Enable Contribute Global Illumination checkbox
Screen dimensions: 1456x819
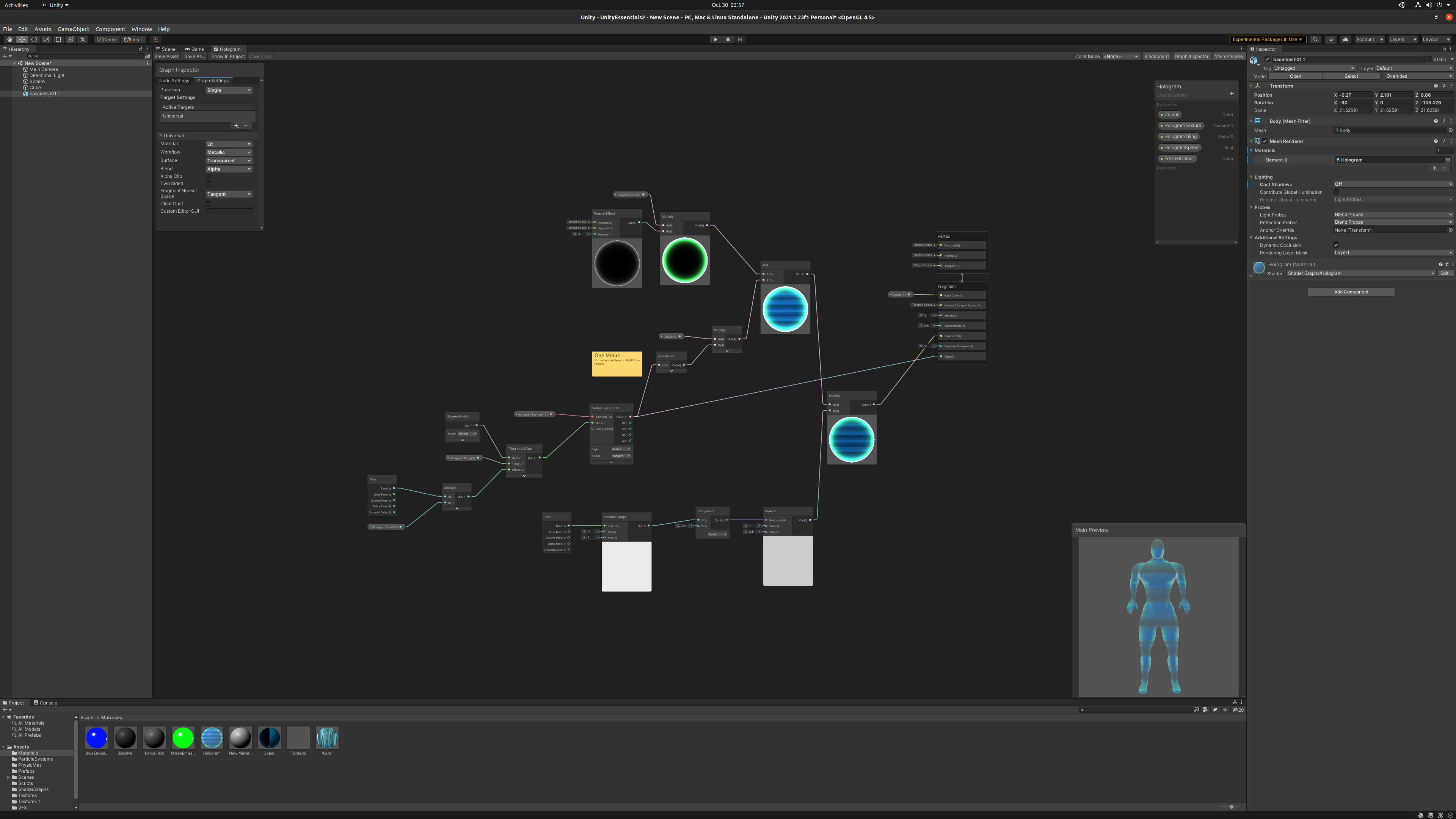1336,191
